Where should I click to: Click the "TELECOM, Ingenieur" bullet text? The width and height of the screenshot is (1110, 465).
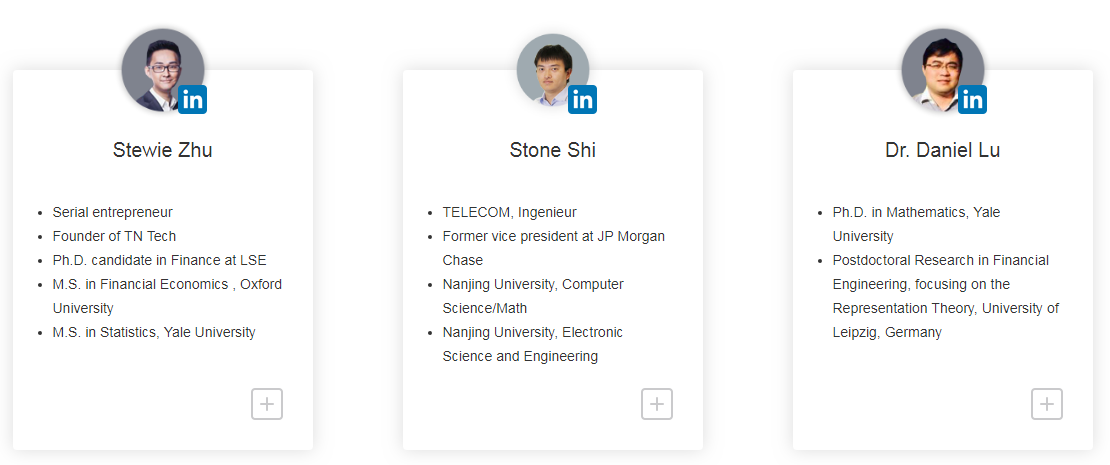pyautogui.click(x=509, y=212)
